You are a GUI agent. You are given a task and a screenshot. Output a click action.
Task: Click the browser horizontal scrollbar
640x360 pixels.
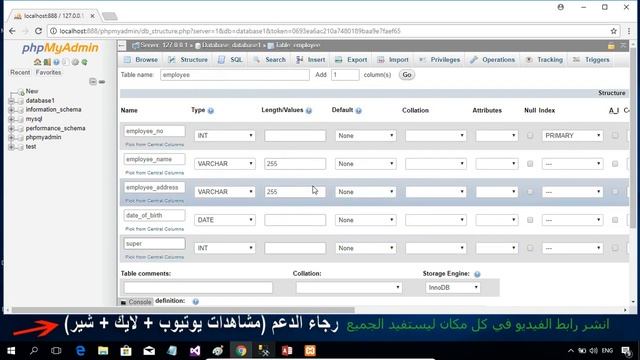click(183, 310)
